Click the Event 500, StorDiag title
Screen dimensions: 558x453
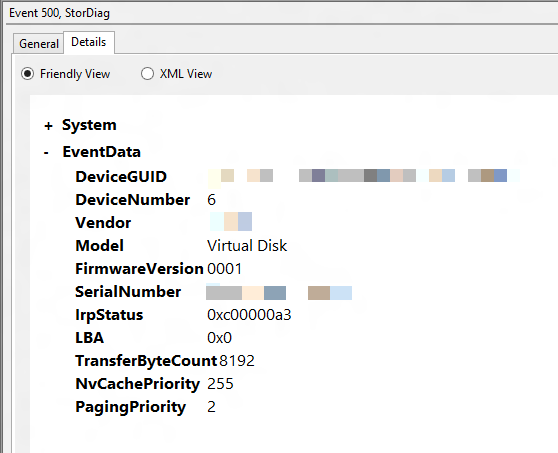(59, 13)
